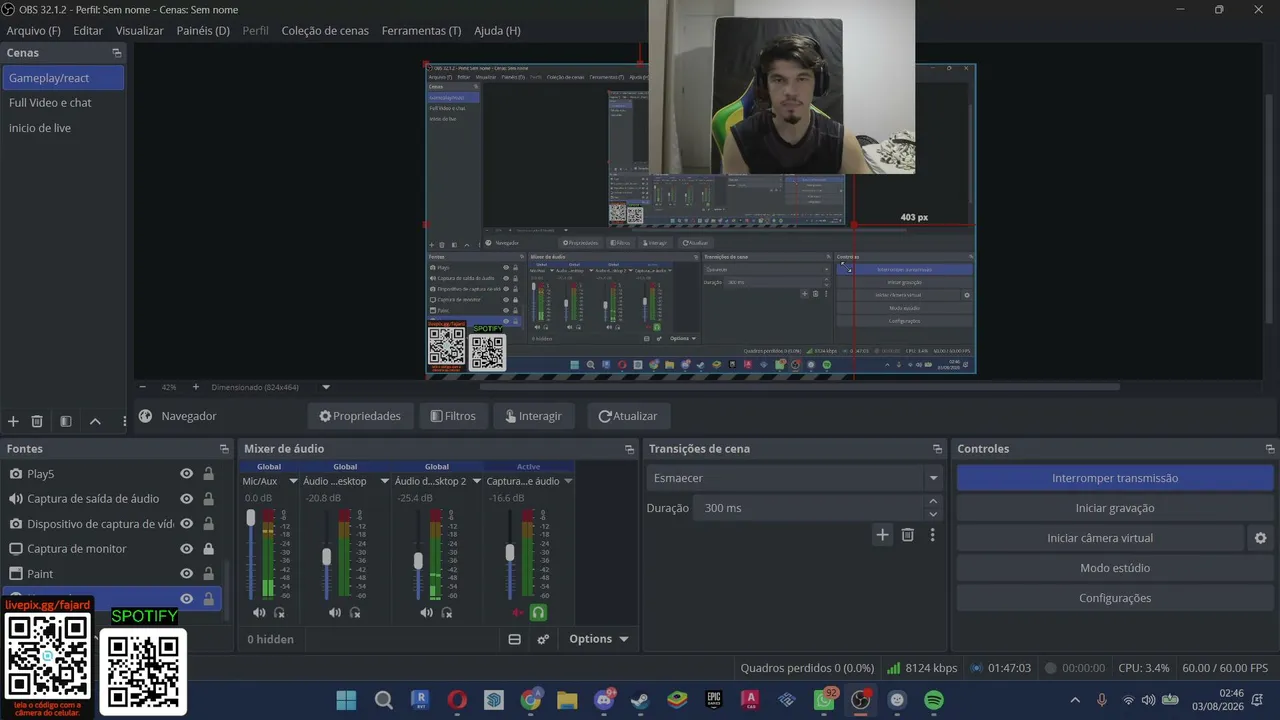Open transition properties three-dot menu
This screenshot has width=1280, height=720.
933,535
